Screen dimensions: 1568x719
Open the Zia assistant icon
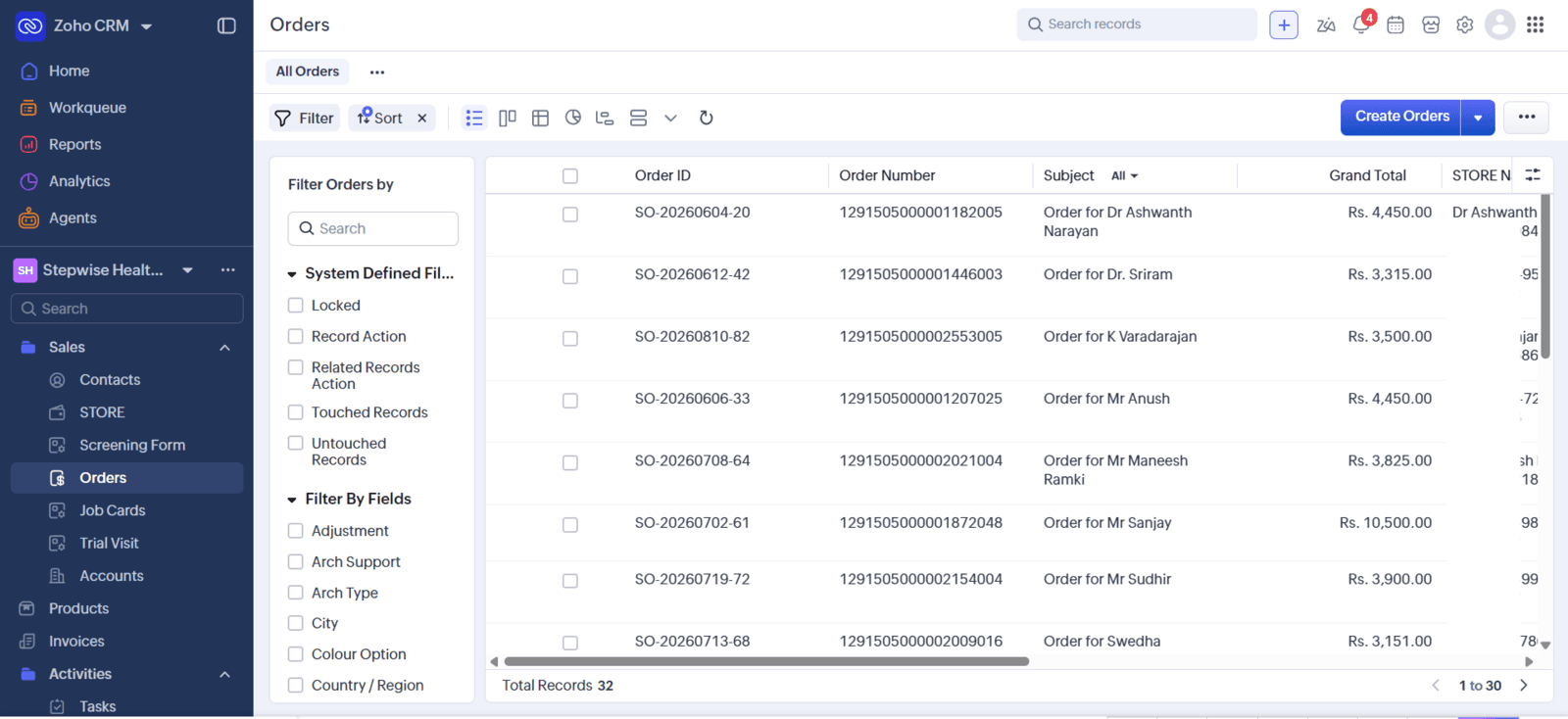(x=1326, y=25)
